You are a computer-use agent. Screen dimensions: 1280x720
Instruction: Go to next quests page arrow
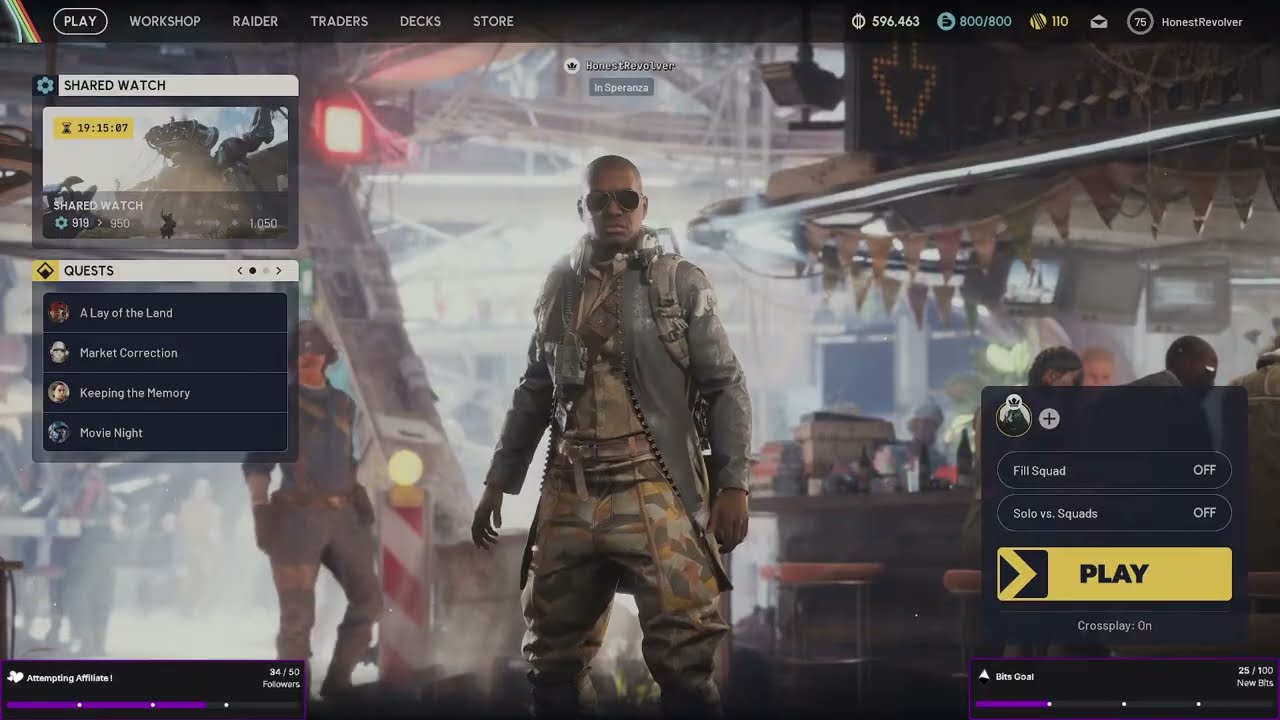[x=278, y=271]
